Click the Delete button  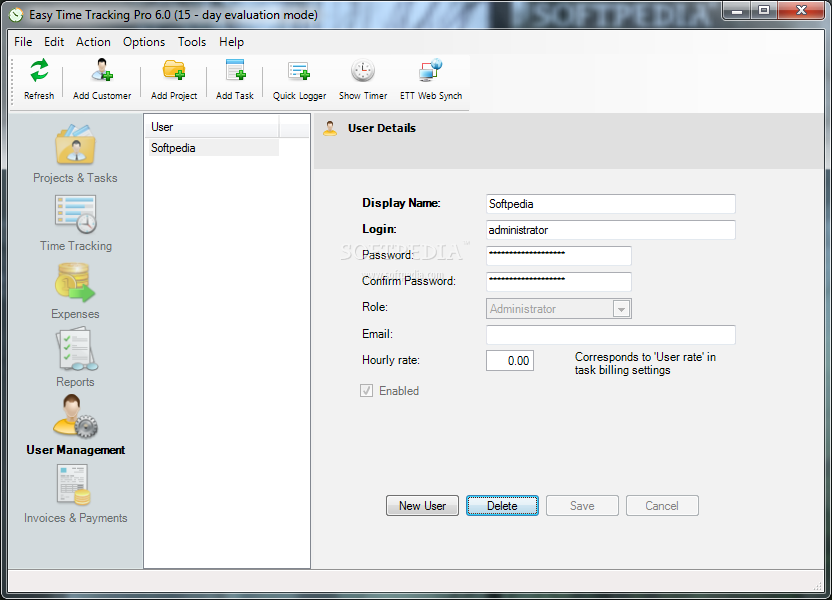(x=502, y=506)
